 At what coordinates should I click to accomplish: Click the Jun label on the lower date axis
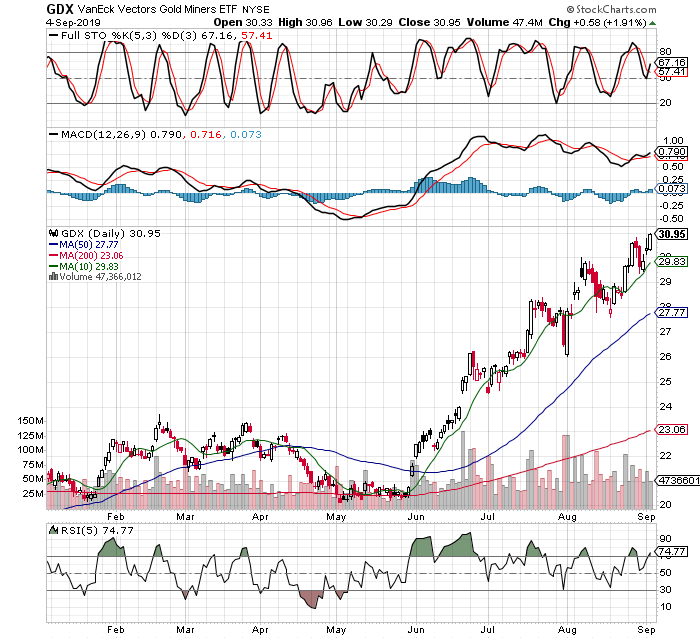coord(416,630)
